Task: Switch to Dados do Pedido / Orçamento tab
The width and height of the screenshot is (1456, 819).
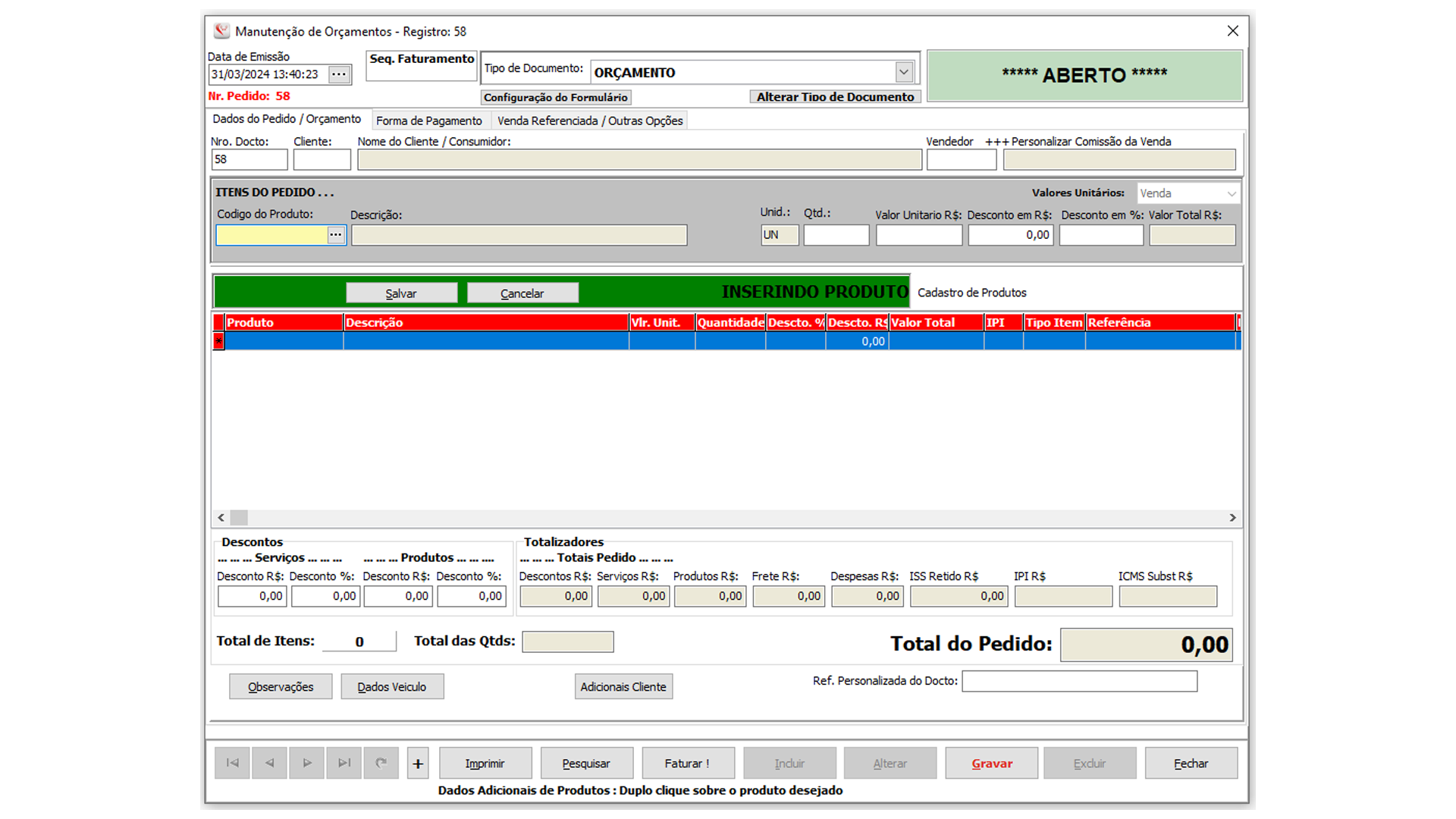Action: click(287, 119)
